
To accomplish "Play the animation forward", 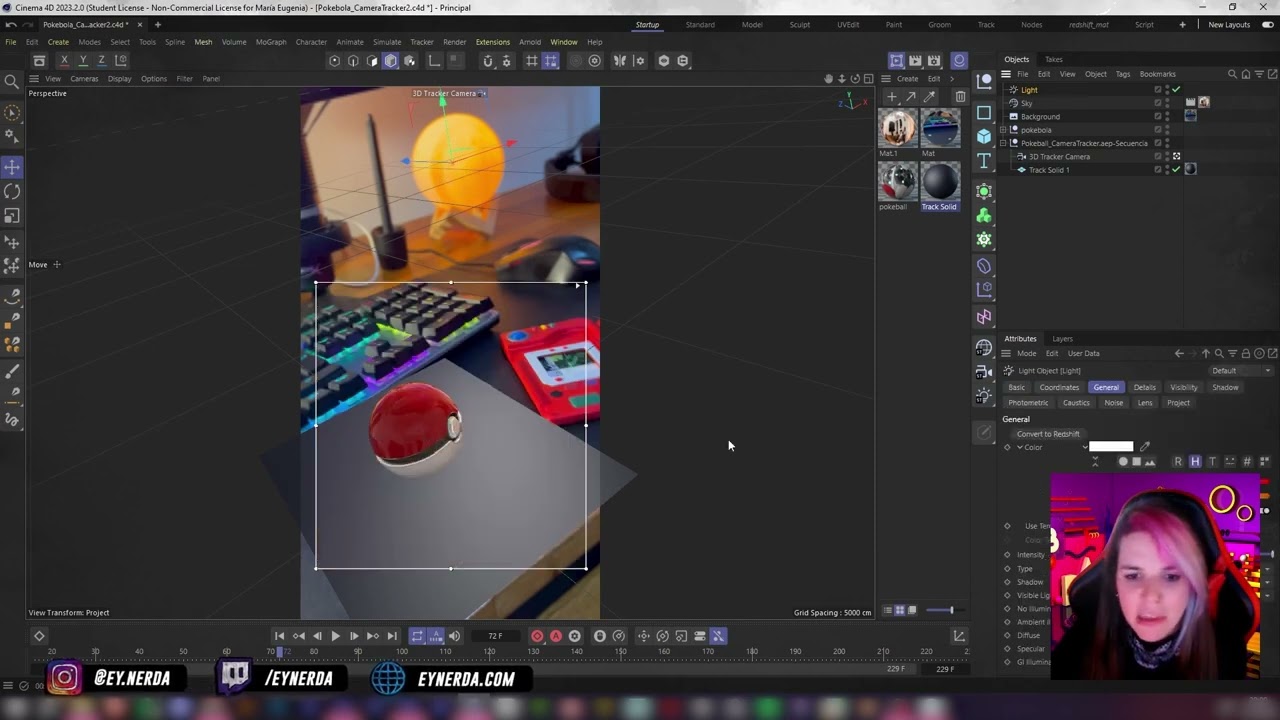I will click(335, 636).
